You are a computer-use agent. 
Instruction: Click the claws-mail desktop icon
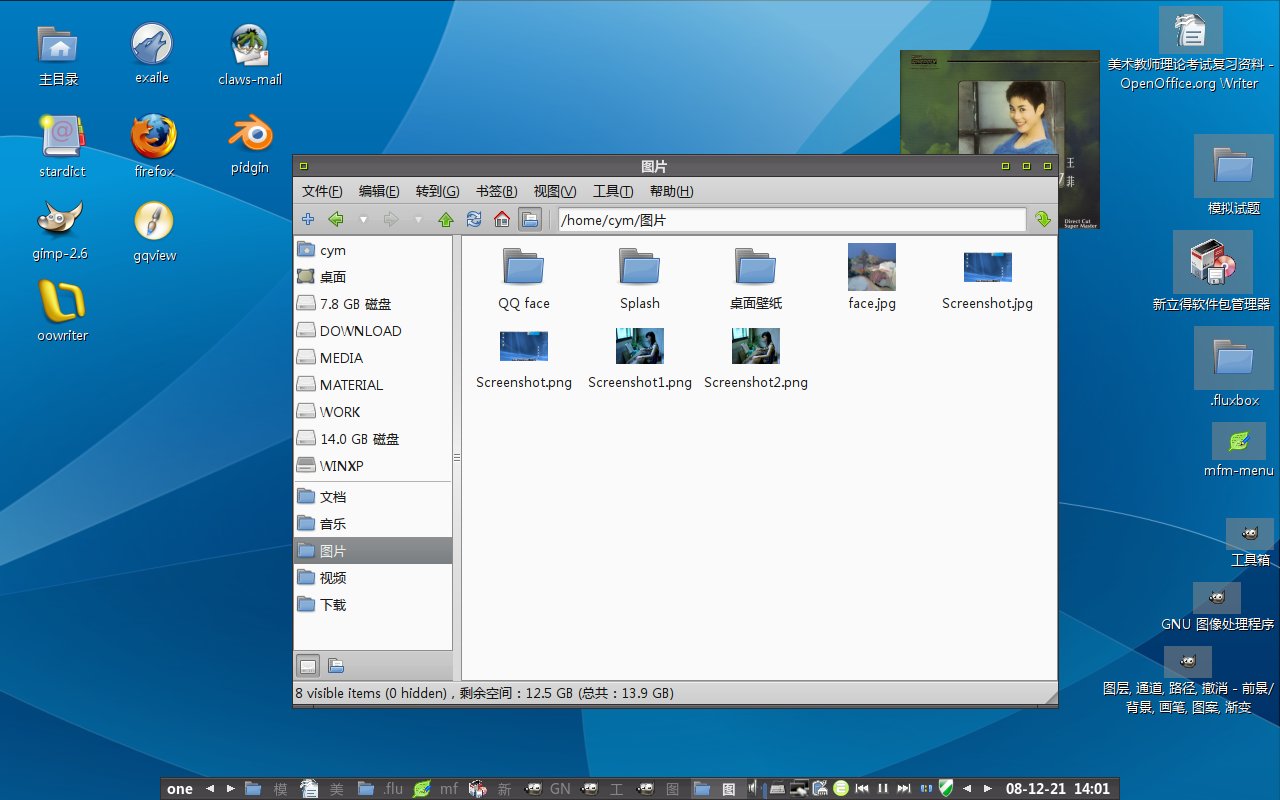(250, 55)
